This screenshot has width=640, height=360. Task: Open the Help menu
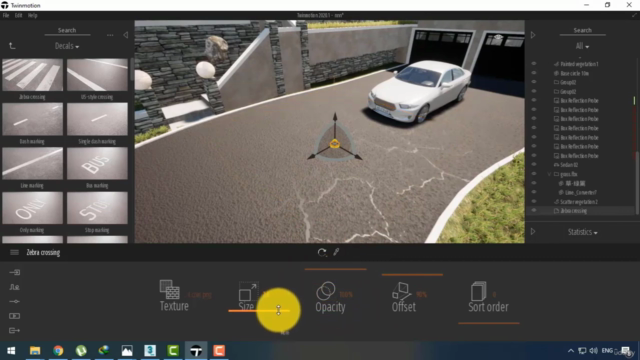point(33,16)
